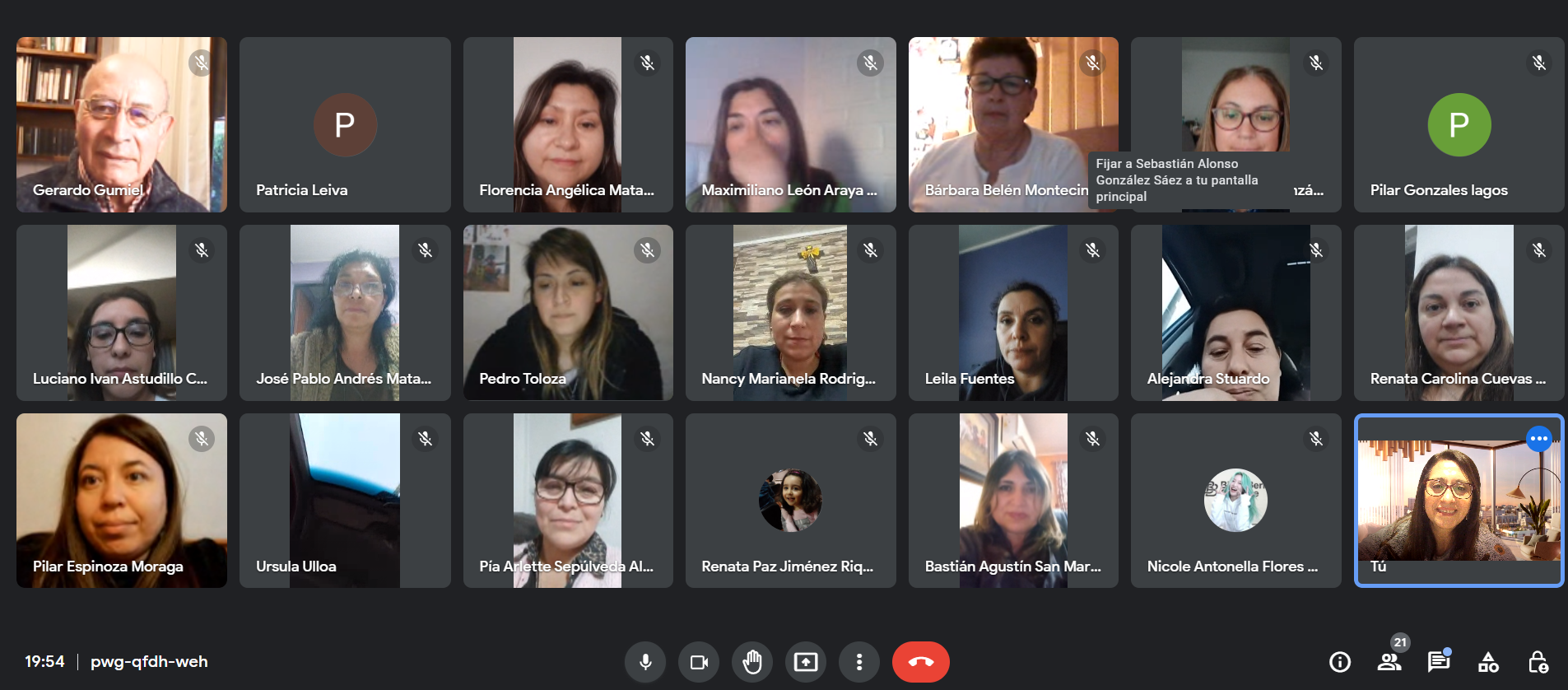Select Patricia Leiva's participant tile

(345, 124)
